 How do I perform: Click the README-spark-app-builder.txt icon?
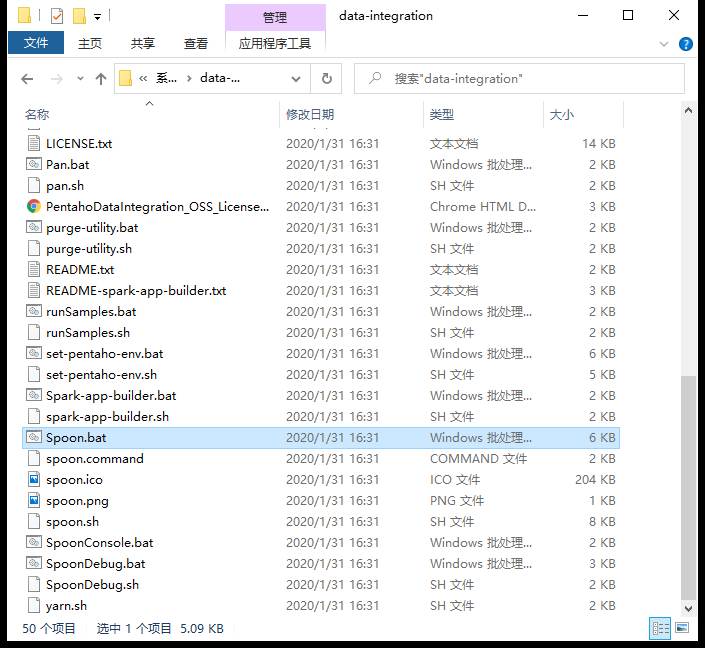[34, 290]
